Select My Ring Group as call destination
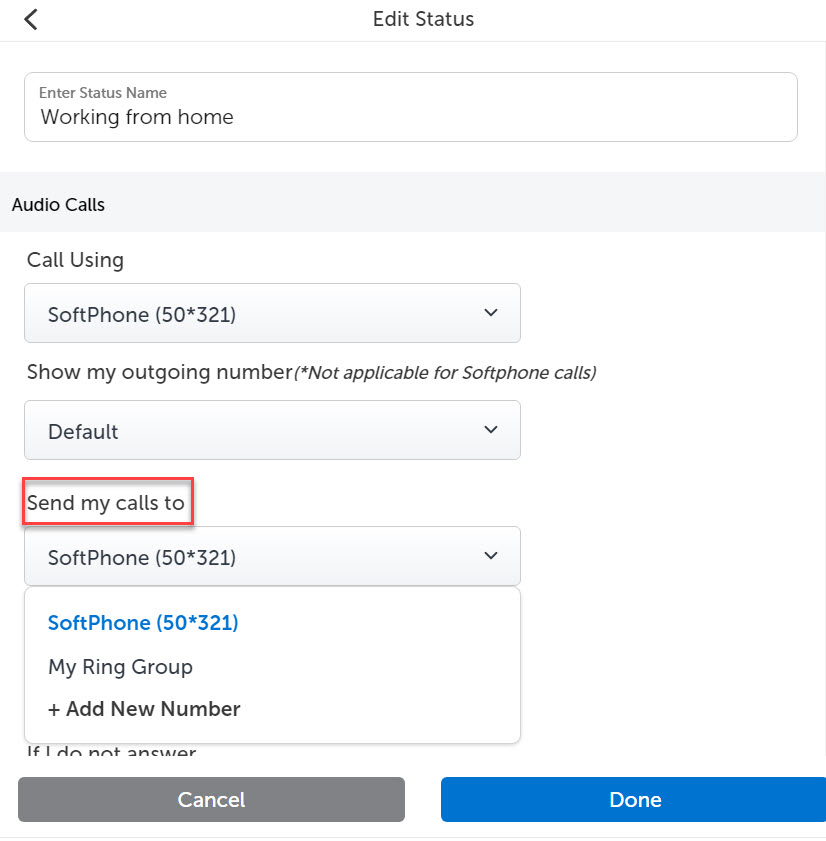 point(120,666)
